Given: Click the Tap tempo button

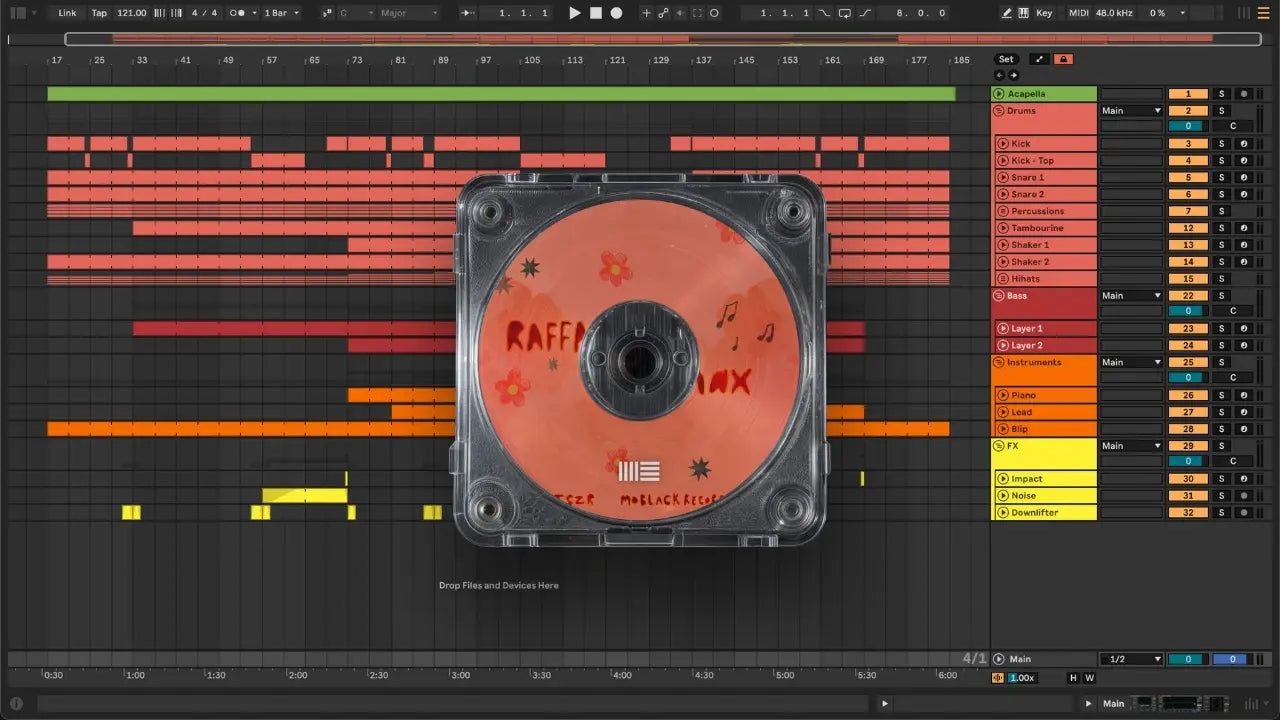Looking at the screenshot, I should click(99, 13).
